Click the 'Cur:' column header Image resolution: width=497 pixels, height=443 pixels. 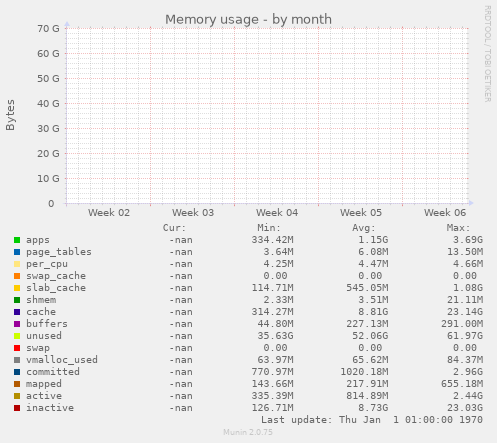pyautogui.click(x=174, y=228)
